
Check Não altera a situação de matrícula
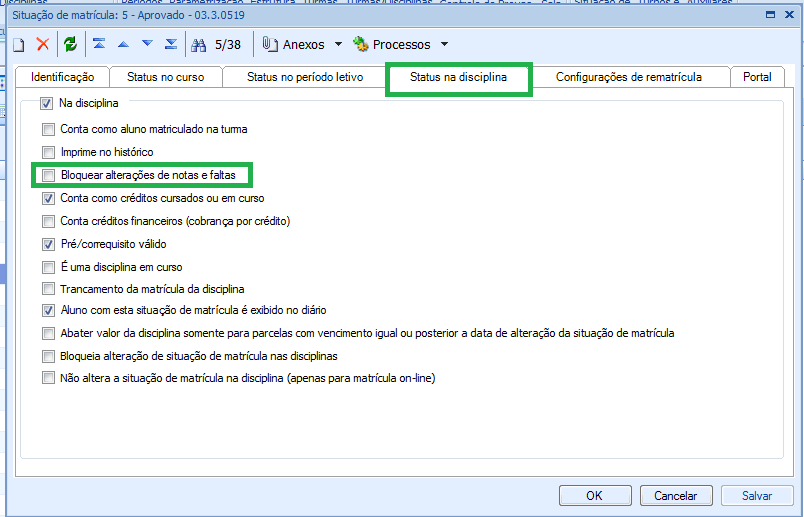(x=48, y=379)
